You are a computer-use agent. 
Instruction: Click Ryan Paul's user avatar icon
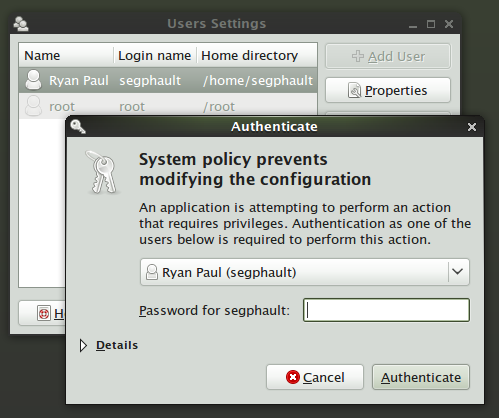[33, 80]
